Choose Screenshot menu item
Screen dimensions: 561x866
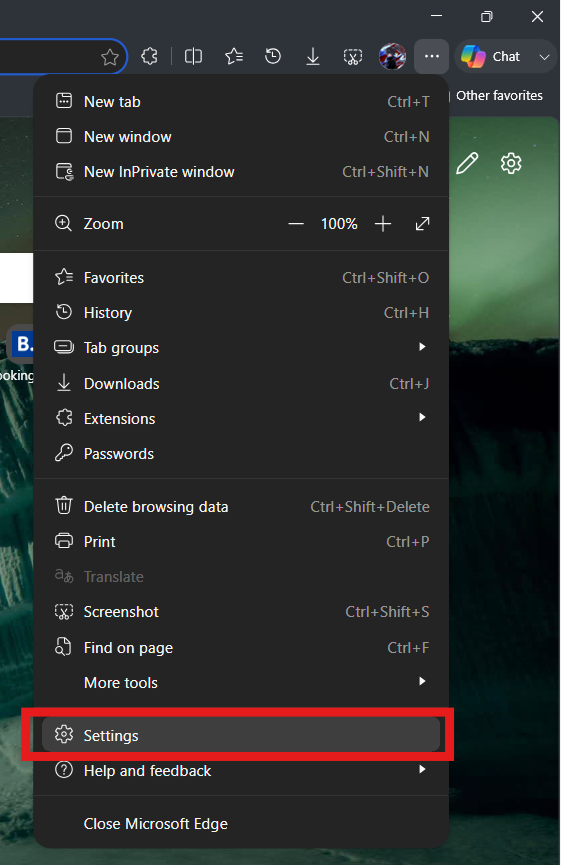tap(241, 611)
